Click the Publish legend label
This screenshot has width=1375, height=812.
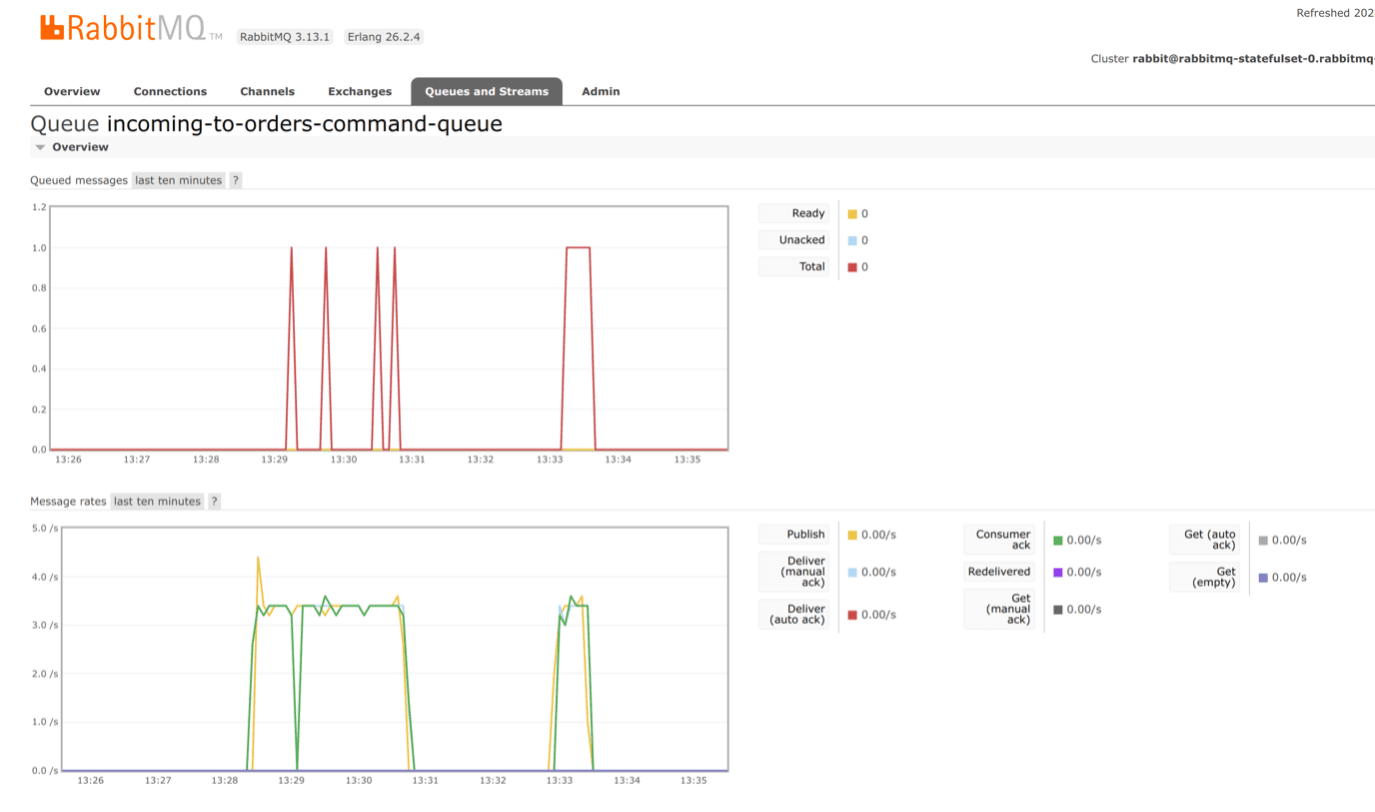pyautogui.click(x=805, y=534)
